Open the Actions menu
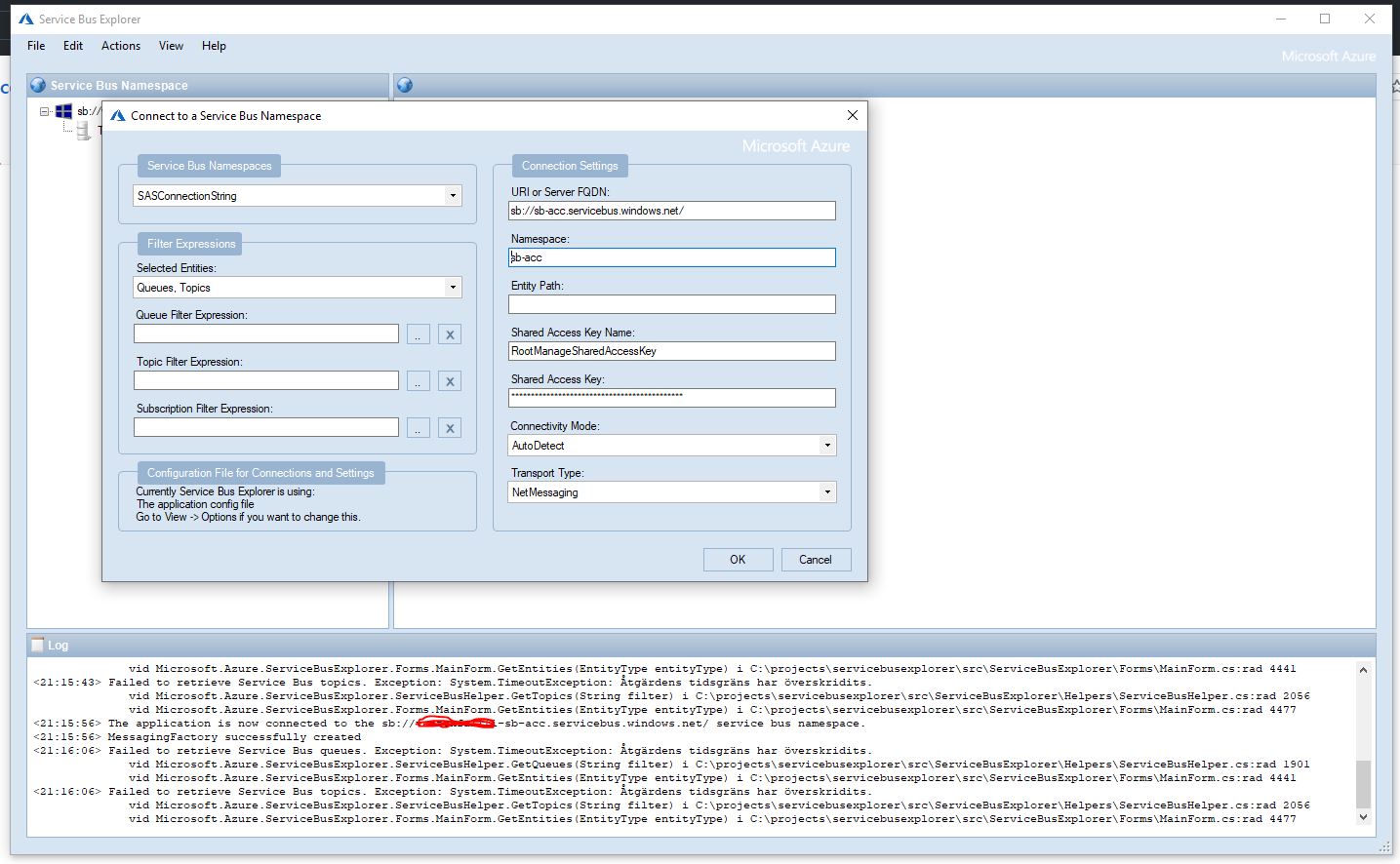 [x=120, y=45]
